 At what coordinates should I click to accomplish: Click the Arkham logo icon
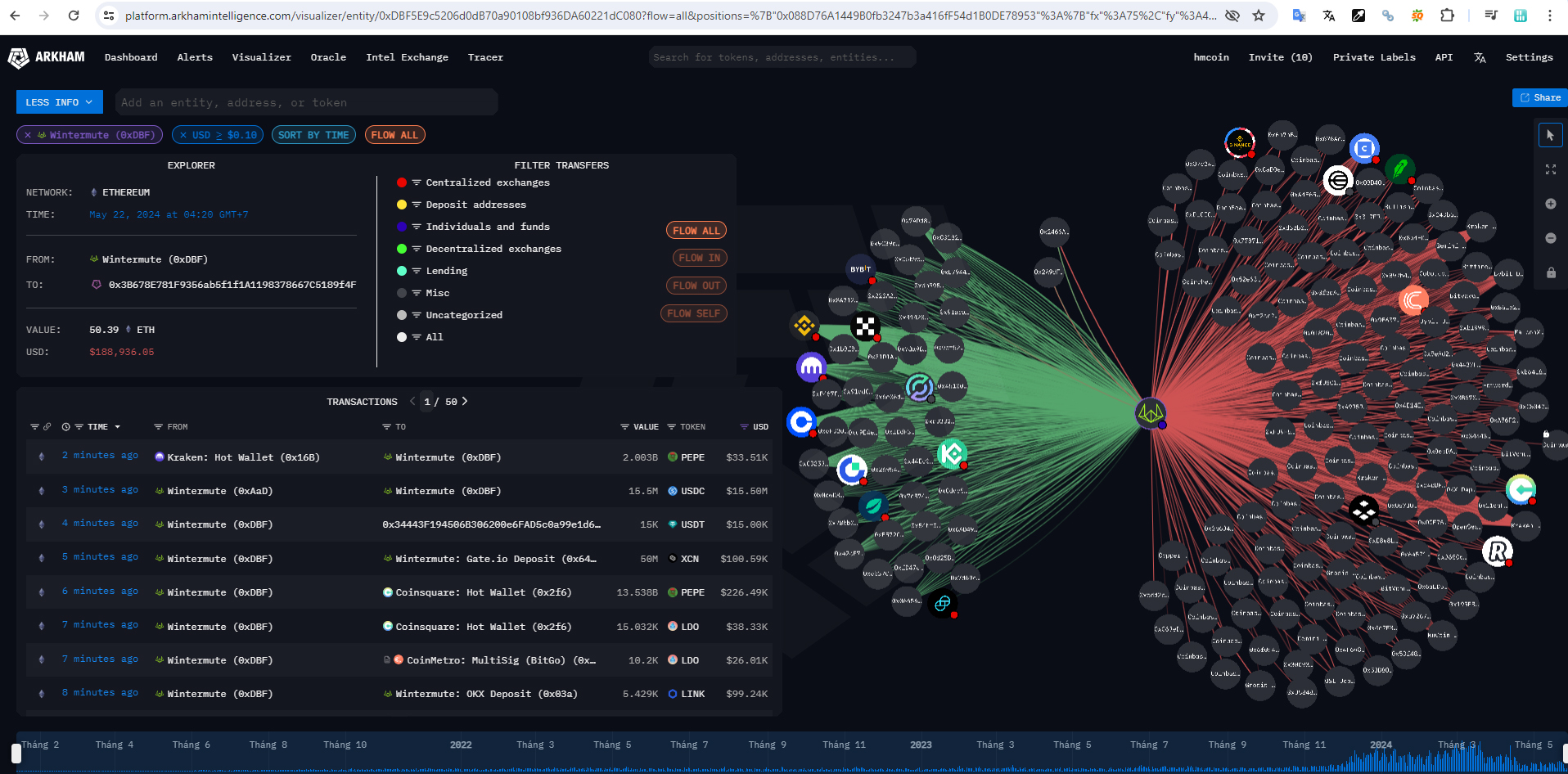click(18, 58)
